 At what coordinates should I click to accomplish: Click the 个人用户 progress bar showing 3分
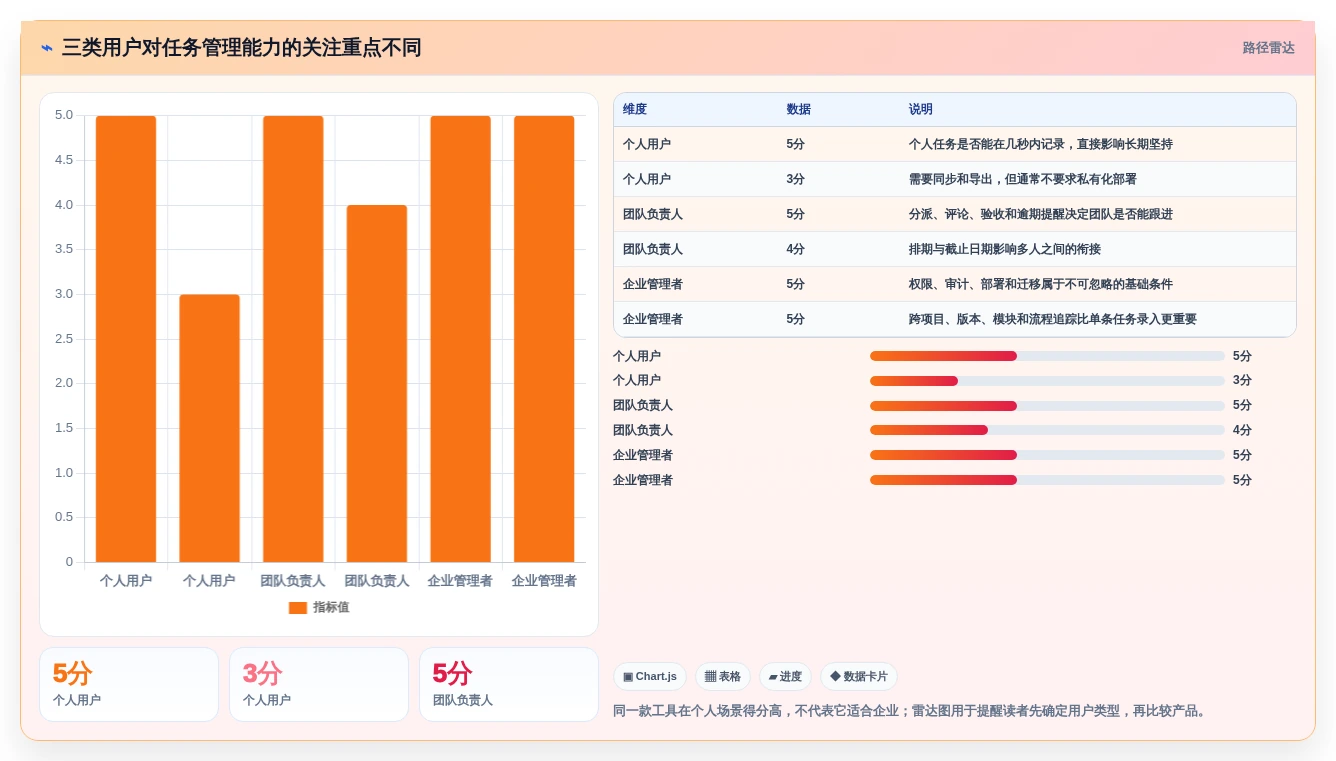point(1047,381)
